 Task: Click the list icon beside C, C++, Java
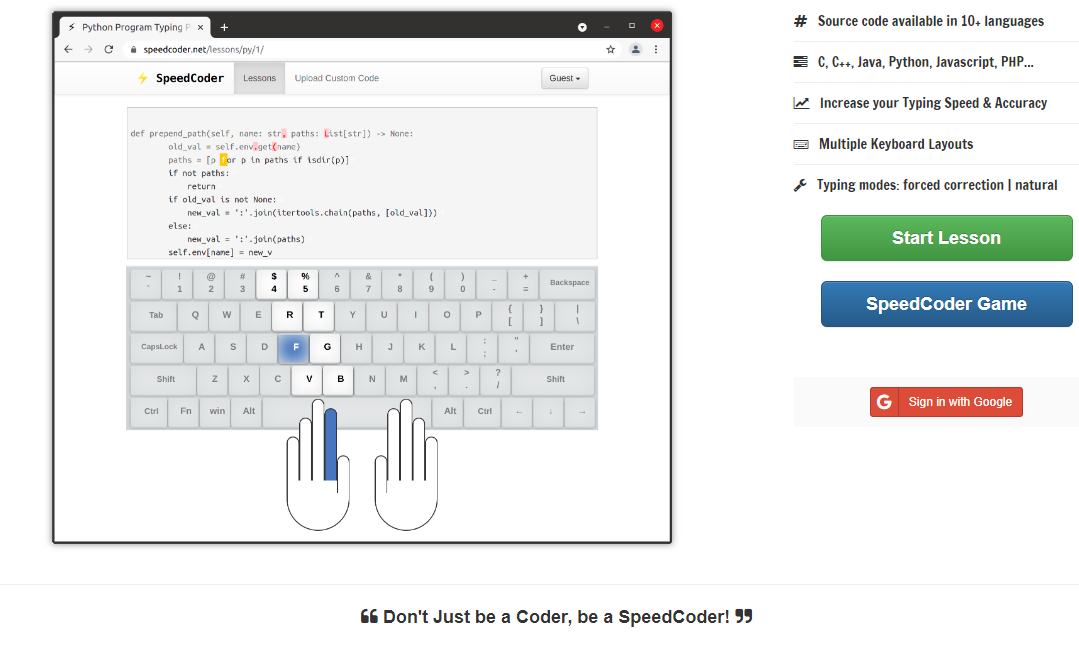pos(800,62)
